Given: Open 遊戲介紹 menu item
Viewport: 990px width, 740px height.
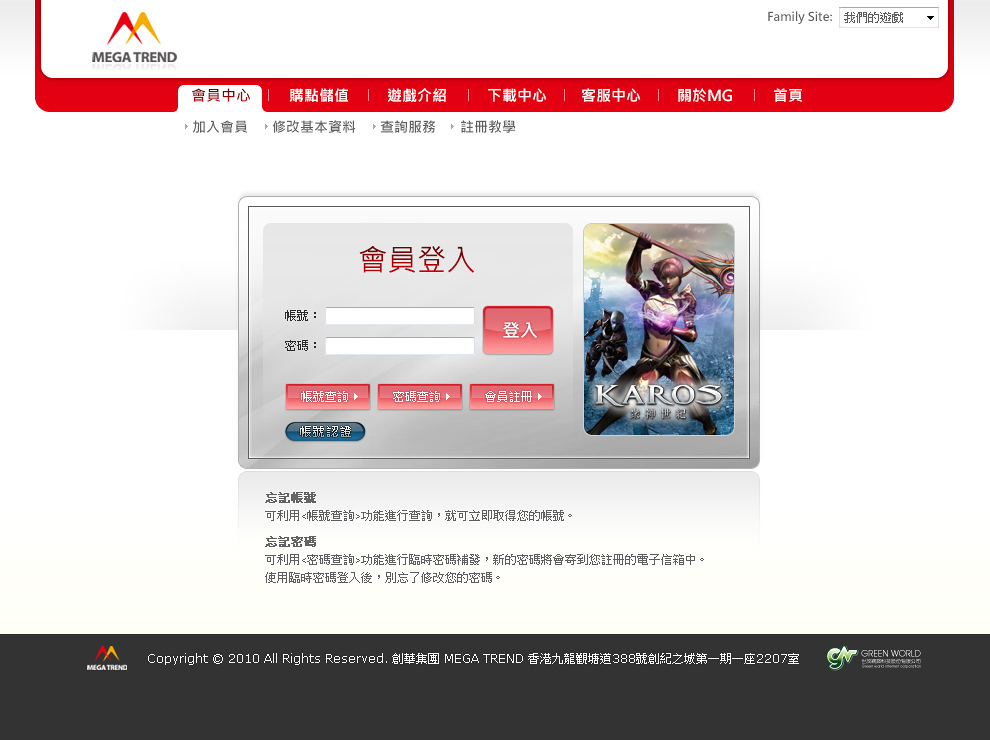Looking at the screenshot, I should point(417,95).
